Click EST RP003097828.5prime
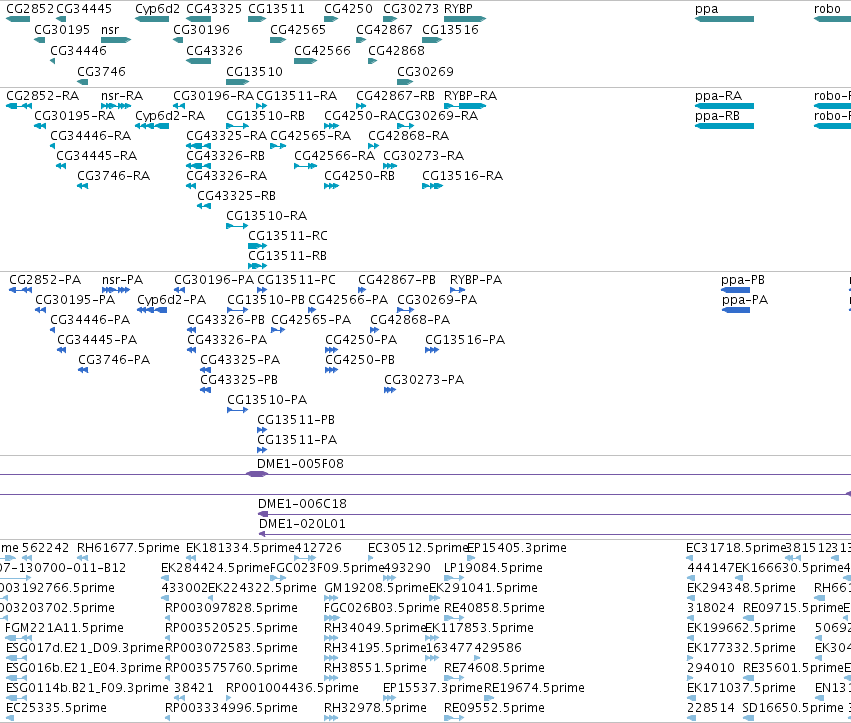 click(x=231, y=608)
